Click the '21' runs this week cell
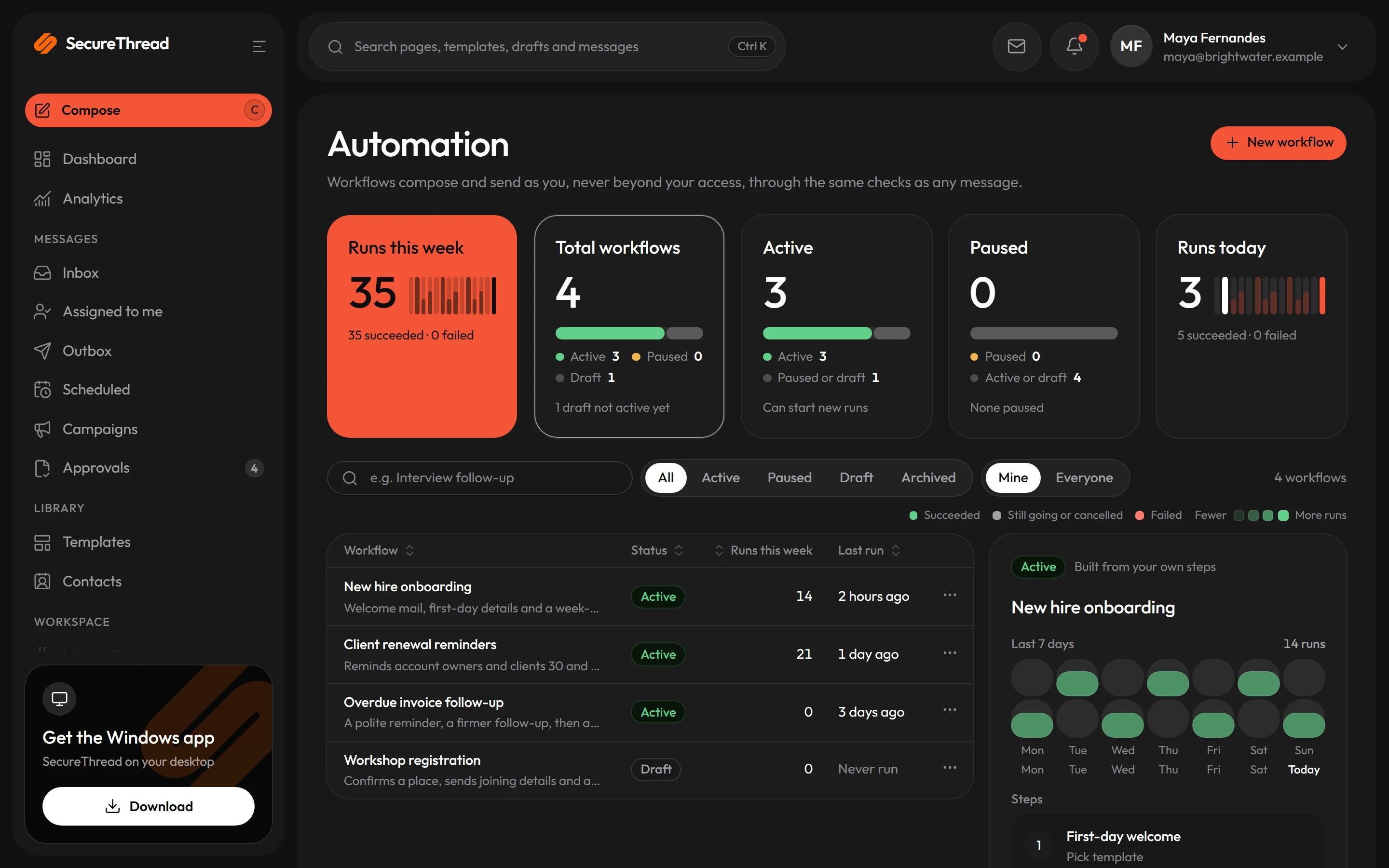1389x868 pixels. pos(803,654)
